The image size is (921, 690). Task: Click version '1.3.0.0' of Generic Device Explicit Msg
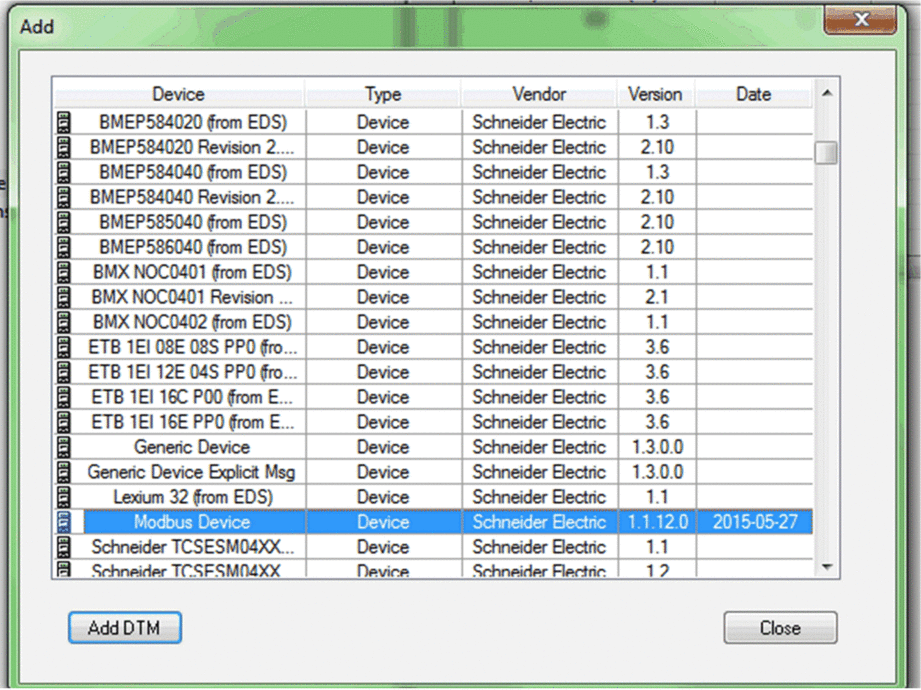point(658,472)
